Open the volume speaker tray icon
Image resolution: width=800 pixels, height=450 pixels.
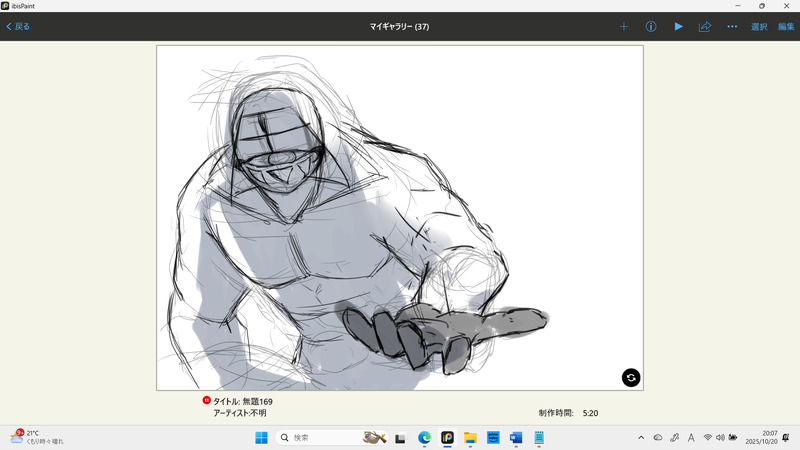coord(720,438)
